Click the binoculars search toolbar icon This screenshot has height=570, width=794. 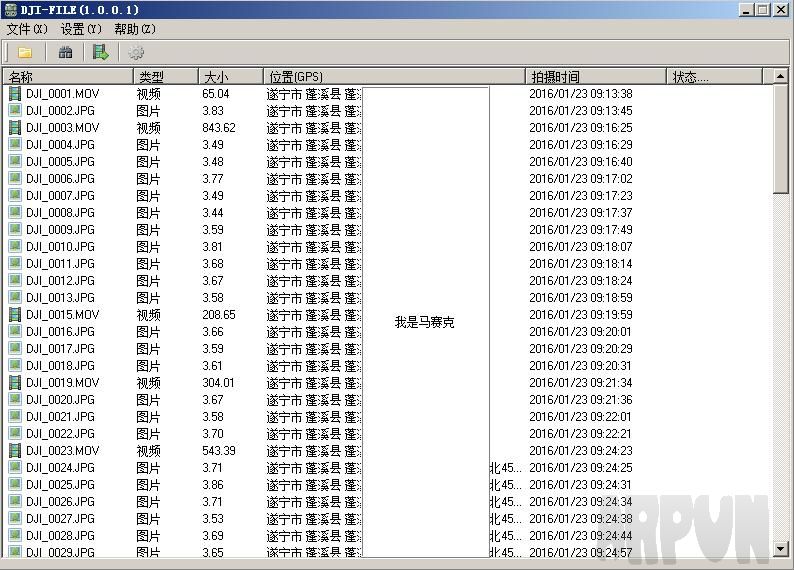tap(66, 53)
